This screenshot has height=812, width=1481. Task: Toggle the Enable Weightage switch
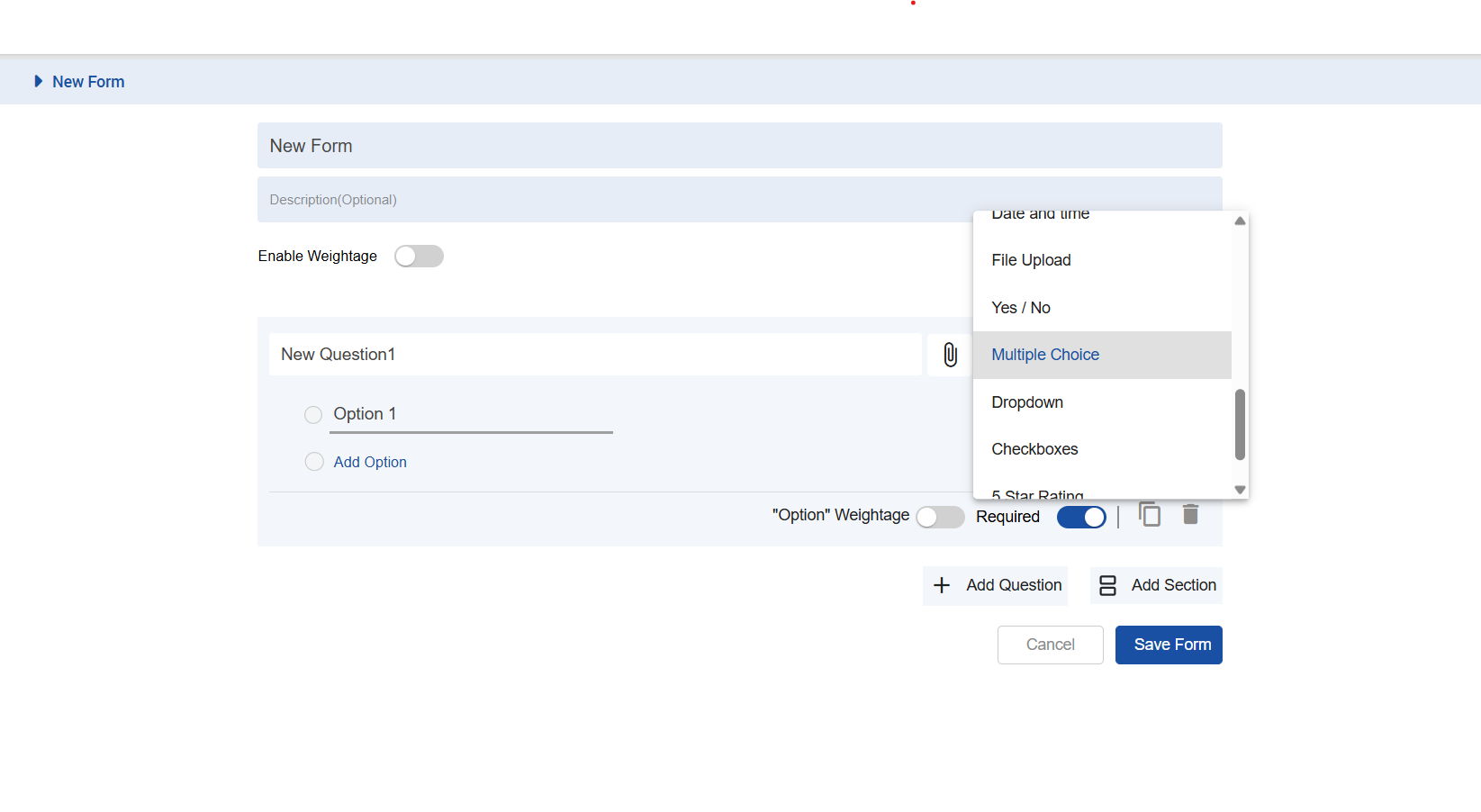[419, 257]
